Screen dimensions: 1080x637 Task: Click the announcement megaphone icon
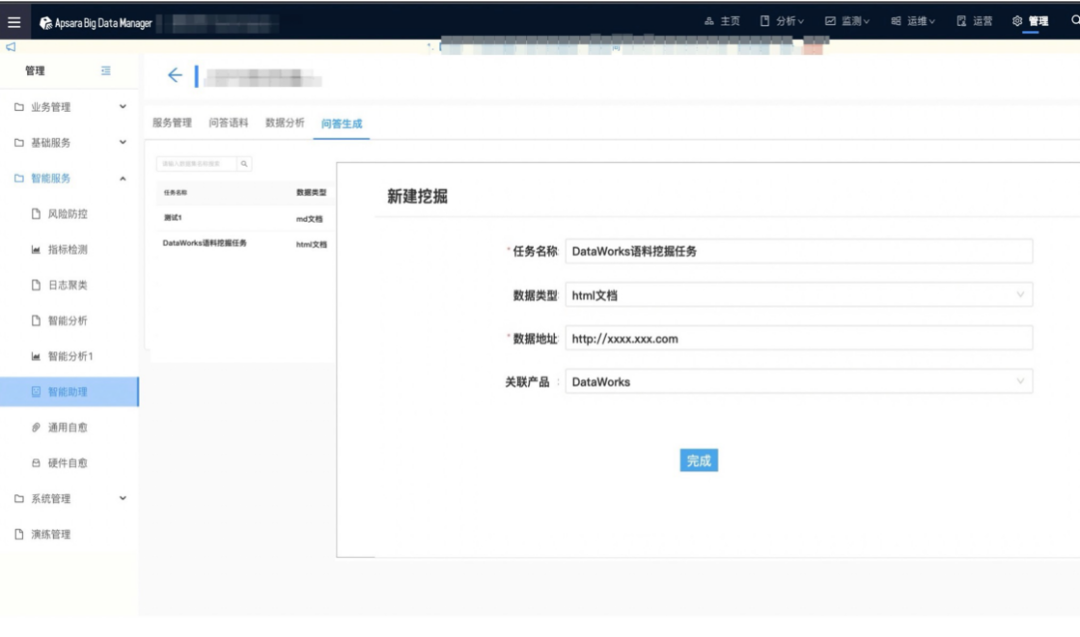[x=10, y=47]
